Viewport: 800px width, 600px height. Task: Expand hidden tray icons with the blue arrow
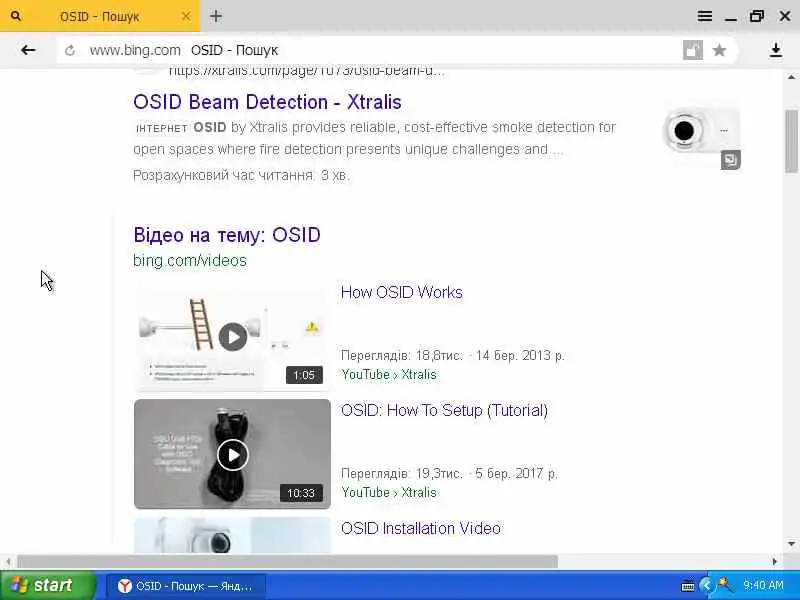[707, 585]
